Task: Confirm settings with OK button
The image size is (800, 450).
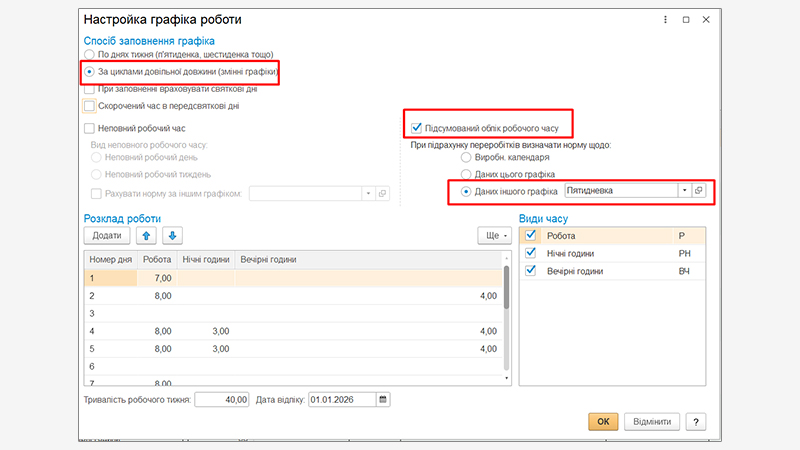Action: pos(603,422)
